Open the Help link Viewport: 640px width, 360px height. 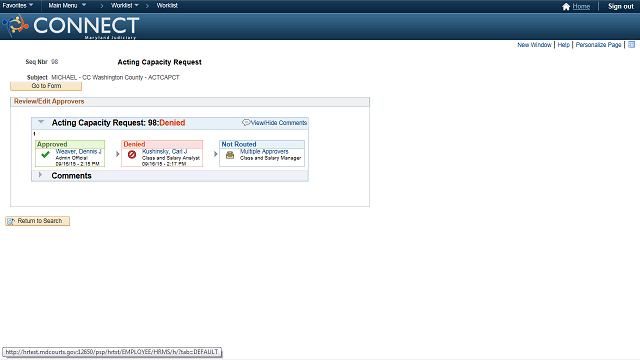(x=563, y=45)
